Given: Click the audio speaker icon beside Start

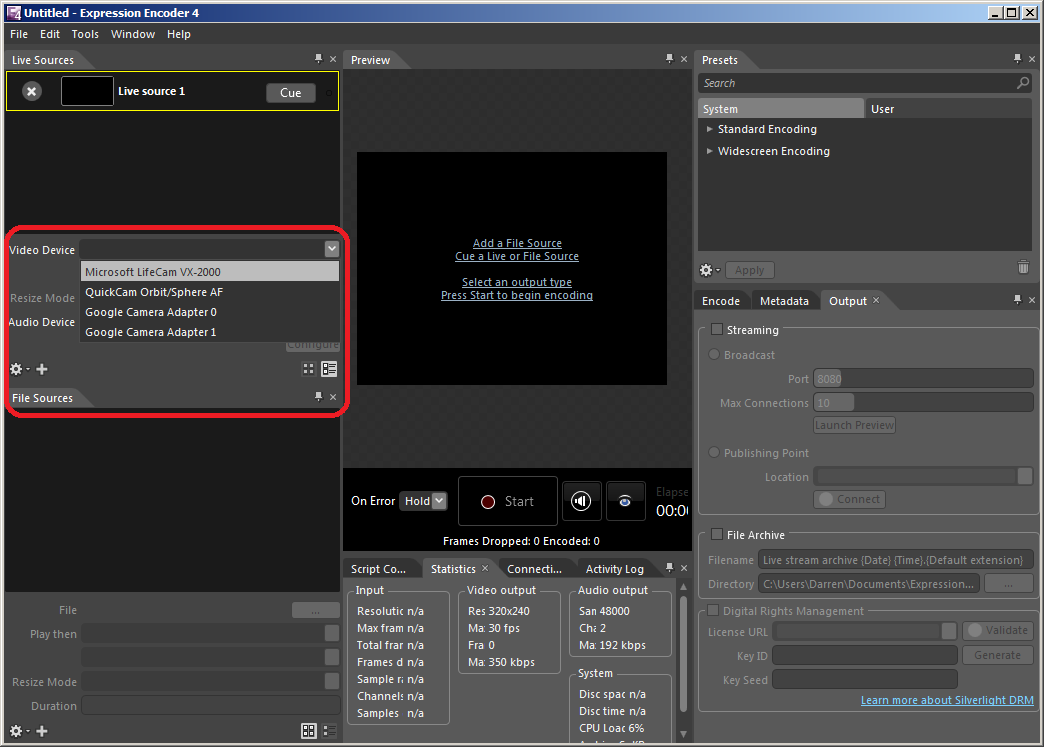Looking at the screenshot, I should 581,501.
